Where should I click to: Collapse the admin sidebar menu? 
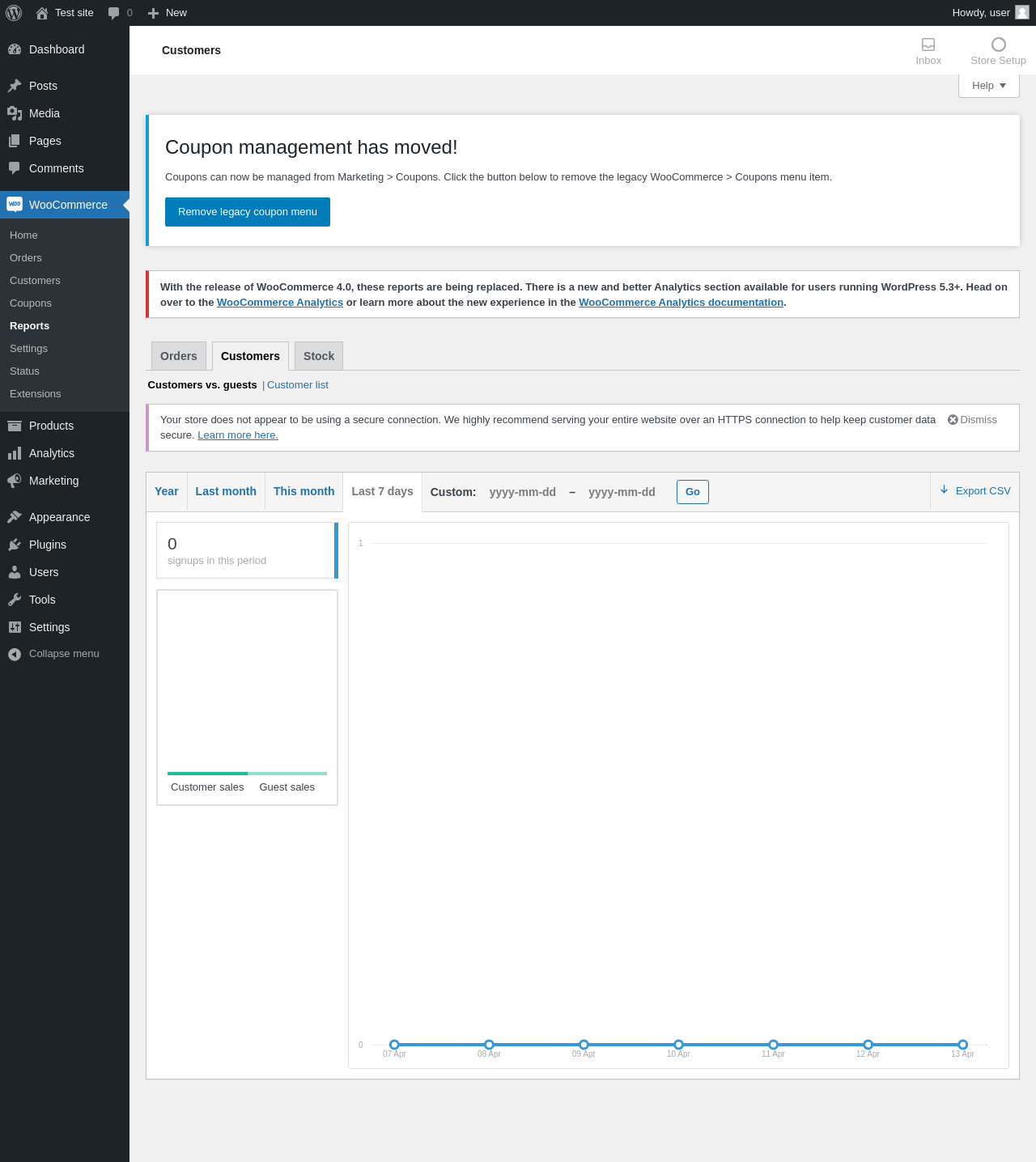pyautogui.click(x=53, y=654)
